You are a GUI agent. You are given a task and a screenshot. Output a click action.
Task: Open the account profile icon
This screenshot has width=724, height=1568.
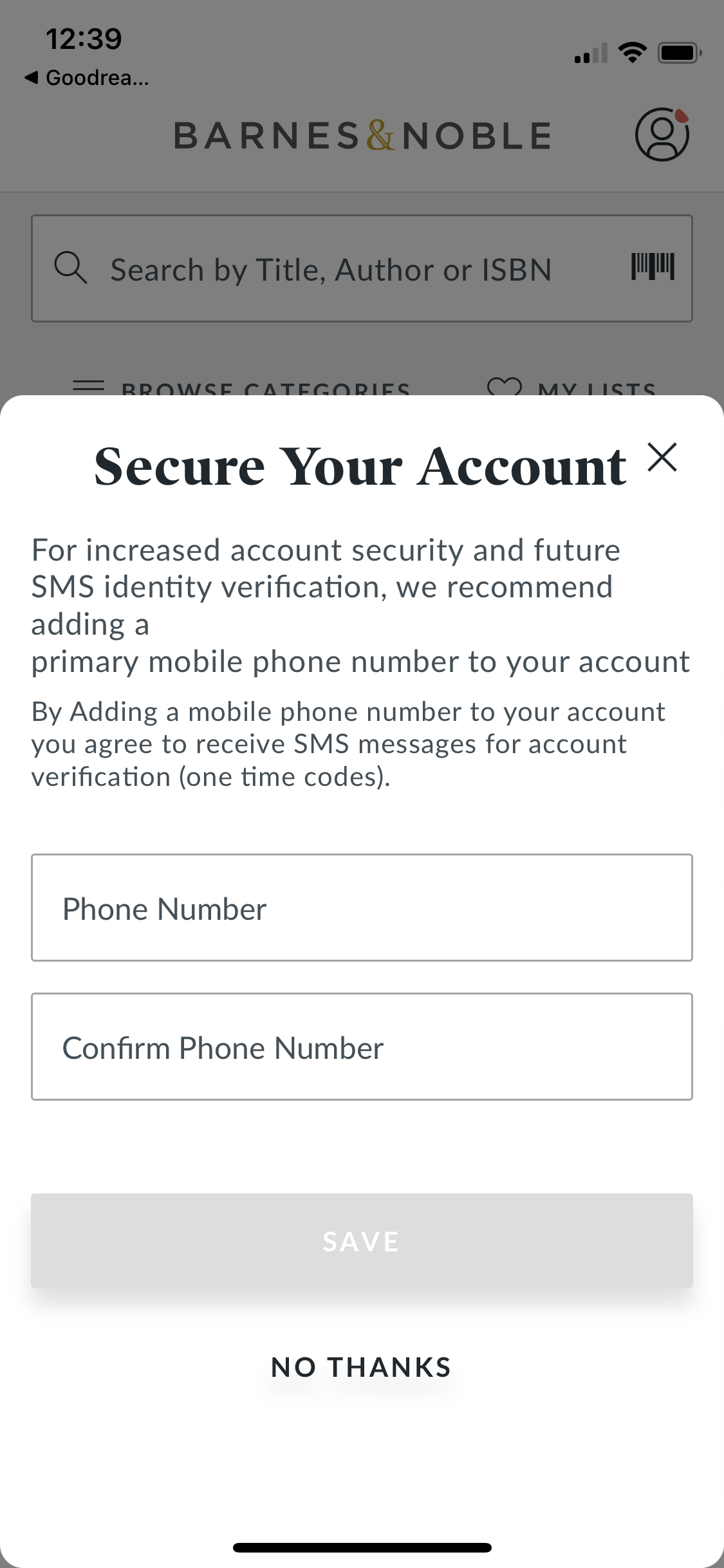(x=662, y=135)
